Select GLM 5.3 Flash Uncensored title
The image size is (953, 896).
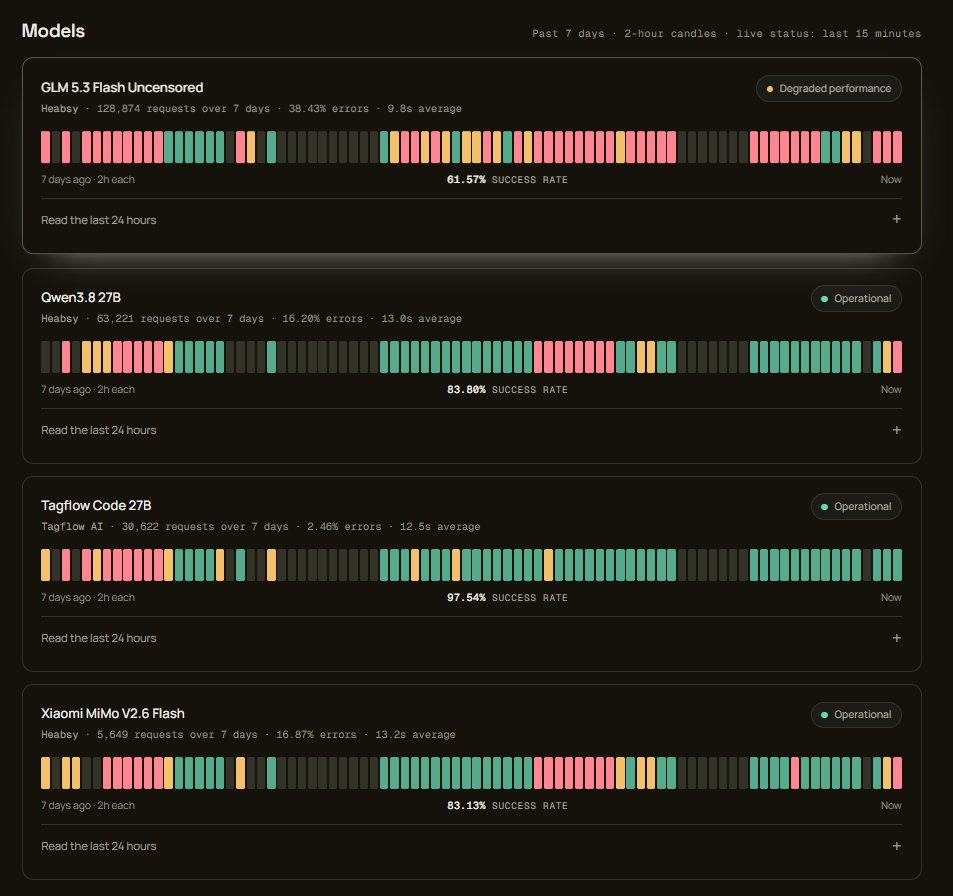pyautogui.click(x=122, y=88)
